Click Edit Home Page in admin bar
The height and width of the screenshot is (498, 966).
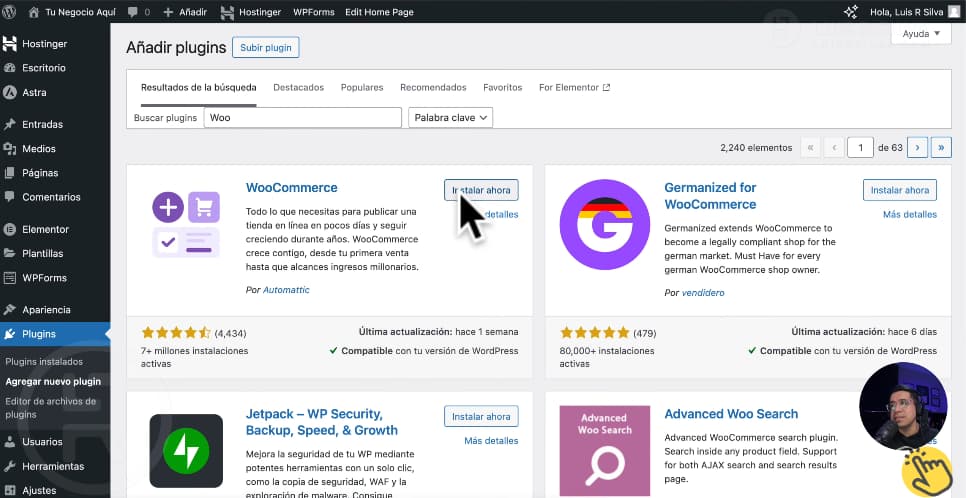(380, 12)
